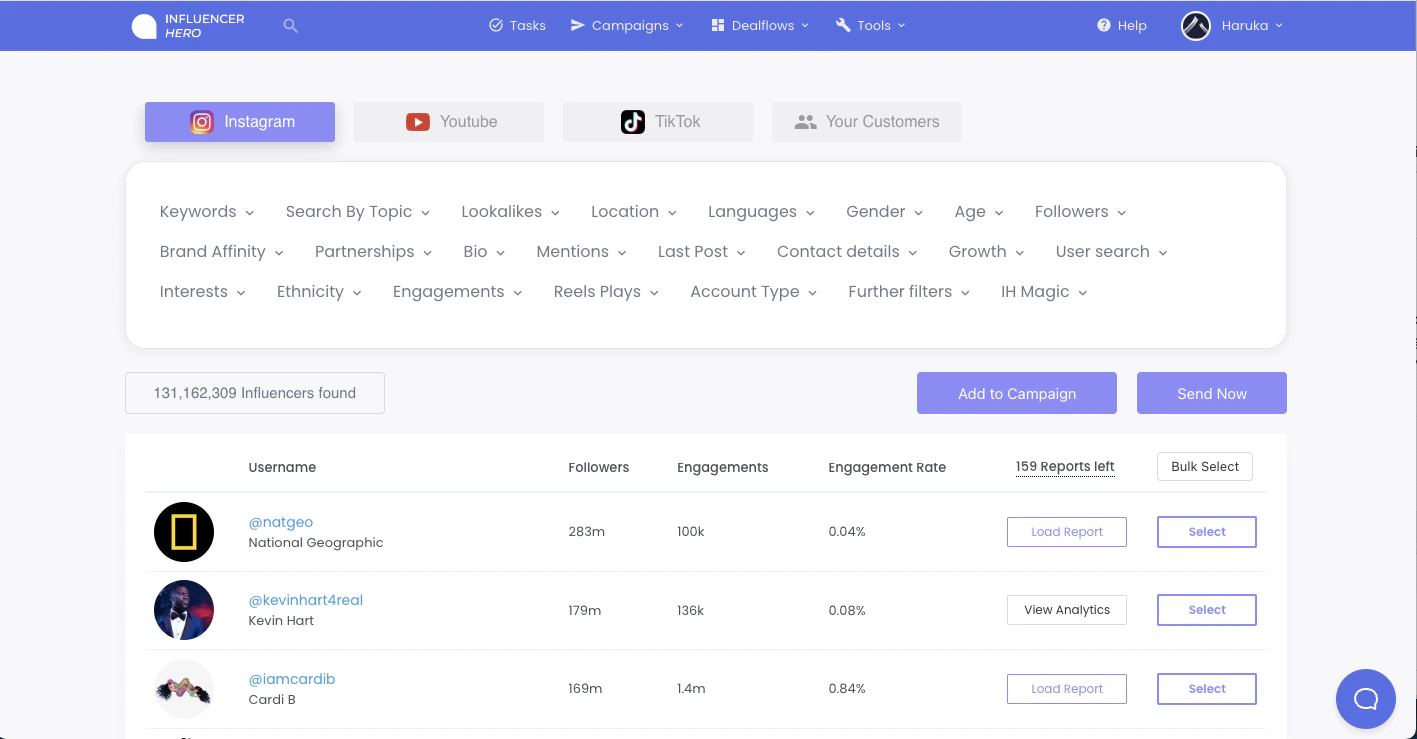The height and width of the screenshot is (739, 1417).
Task: Switch to the Campaigns menu
Action: coord(626,25)
